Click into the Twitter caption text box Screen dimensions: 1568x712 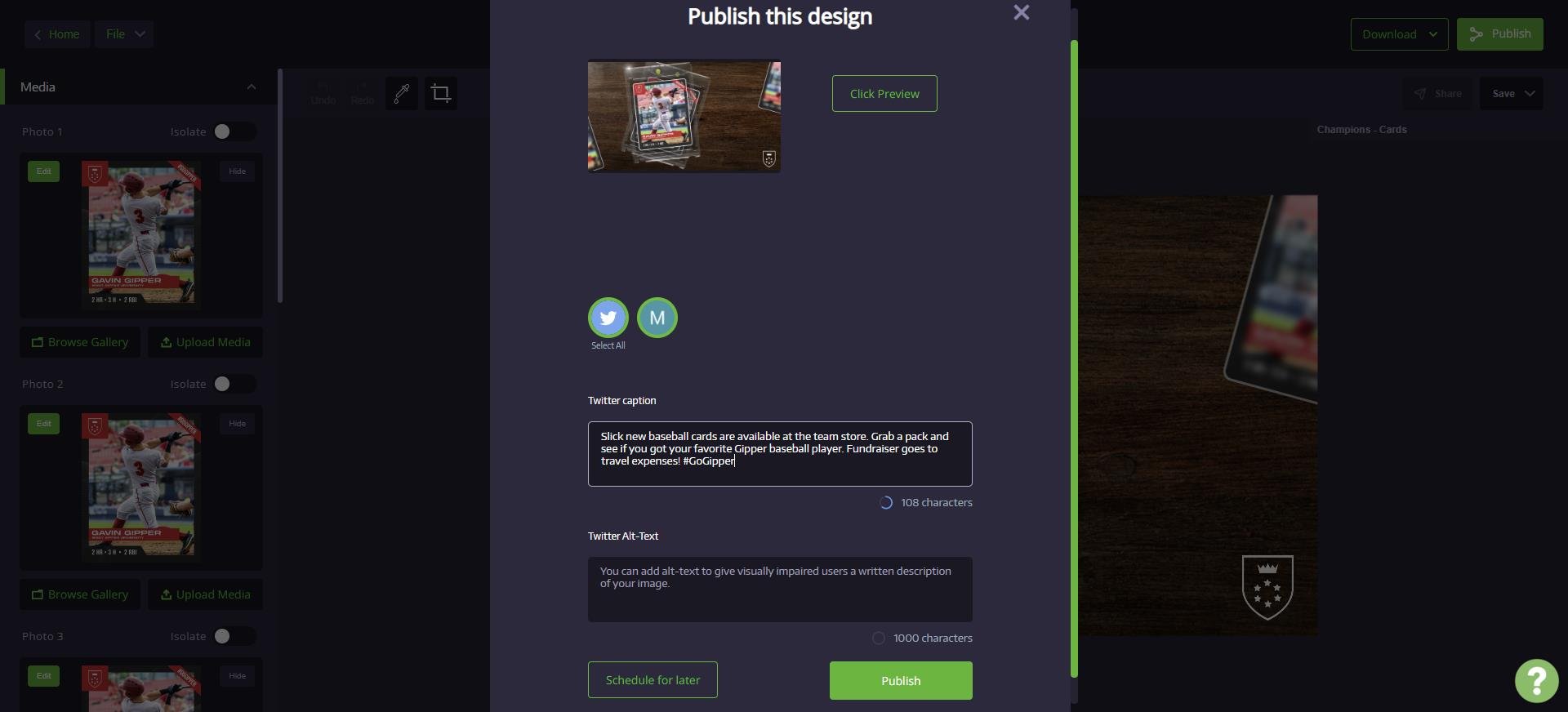(780, 454)
